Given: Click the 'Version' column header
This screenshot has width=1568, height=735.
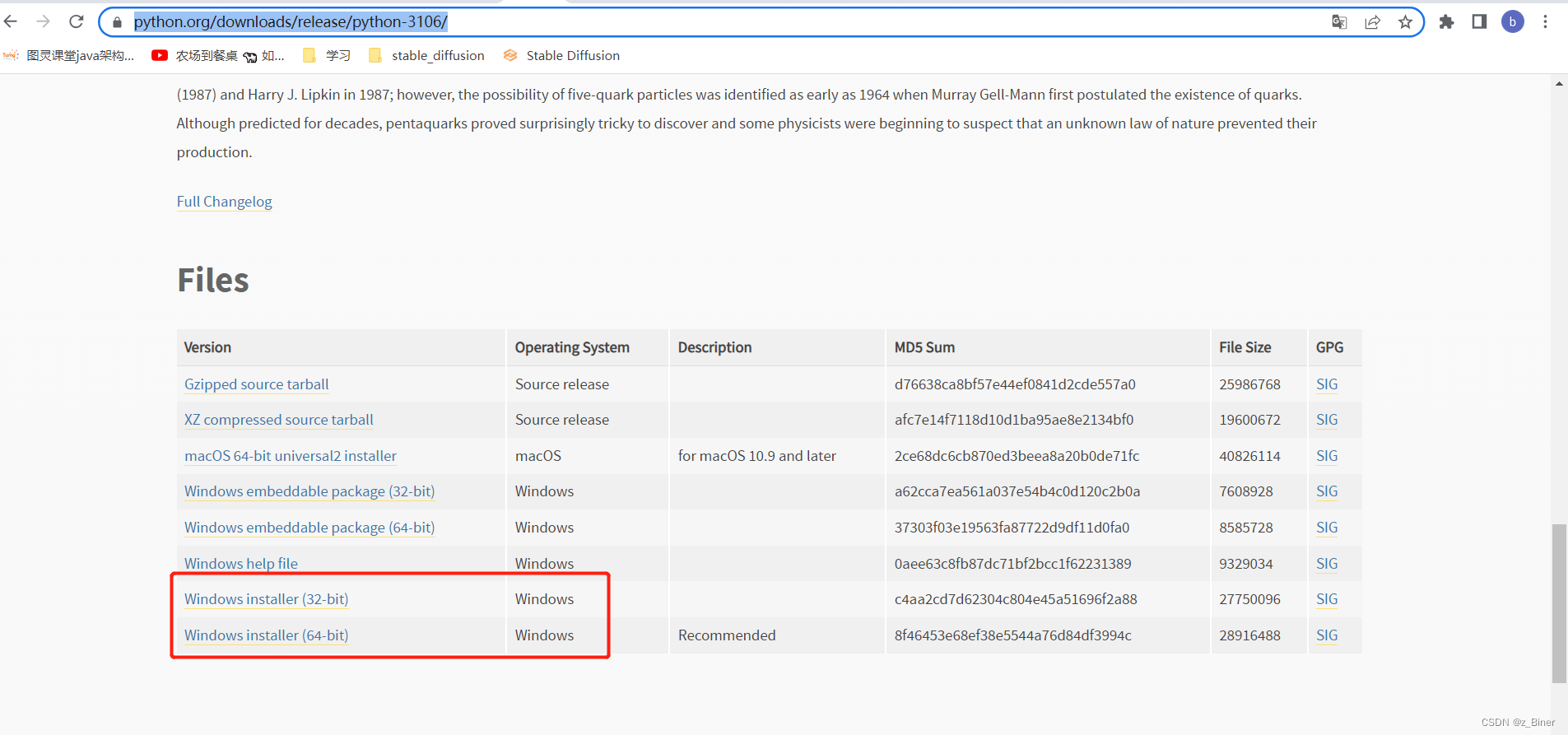Looking at the screenshot, I should pos(207,347).
